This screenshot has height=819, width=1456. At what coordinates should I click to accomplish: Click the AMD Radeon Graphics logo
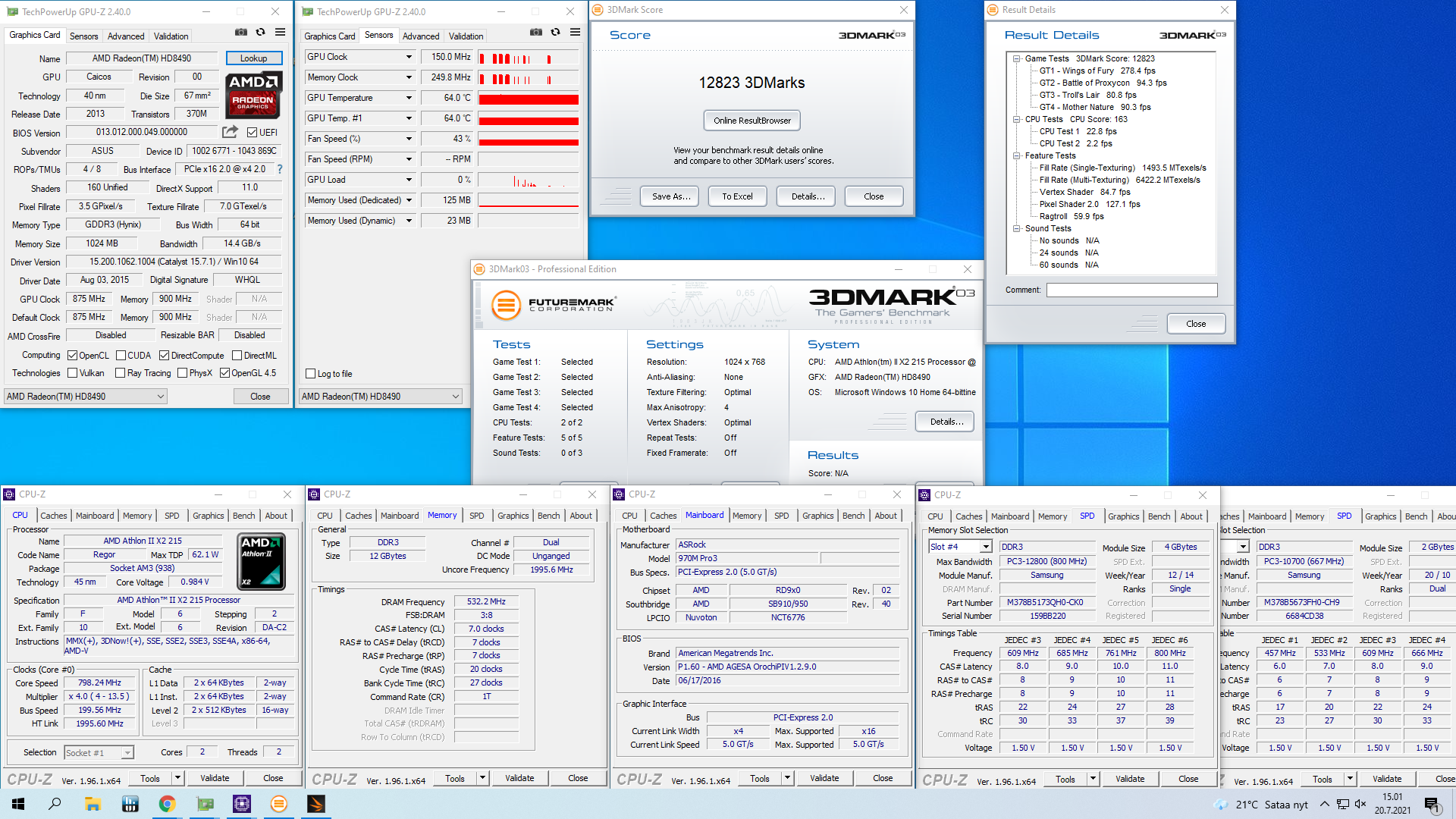[253, 96]
